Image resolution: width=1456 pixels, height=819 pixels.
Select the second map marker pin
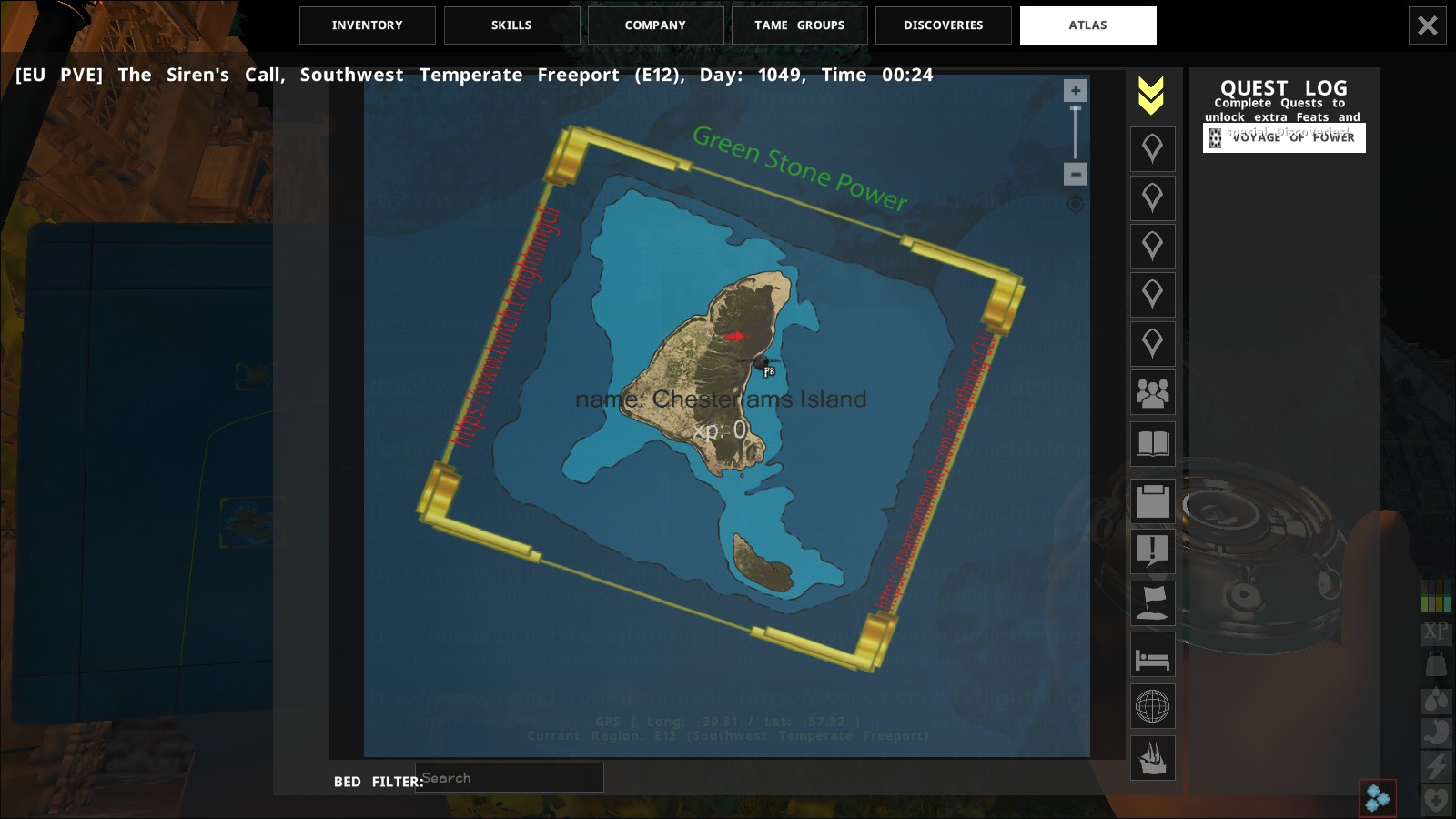coord(1153,198)
